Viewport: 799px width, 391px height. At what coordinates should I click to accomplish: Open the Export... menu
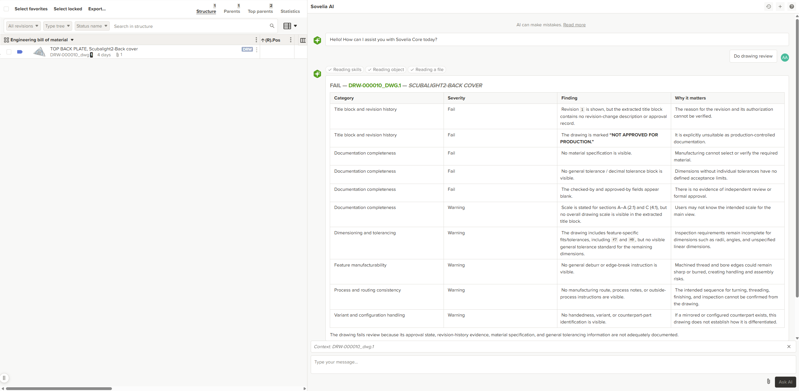pyautogui.click(x=97, y=9)
